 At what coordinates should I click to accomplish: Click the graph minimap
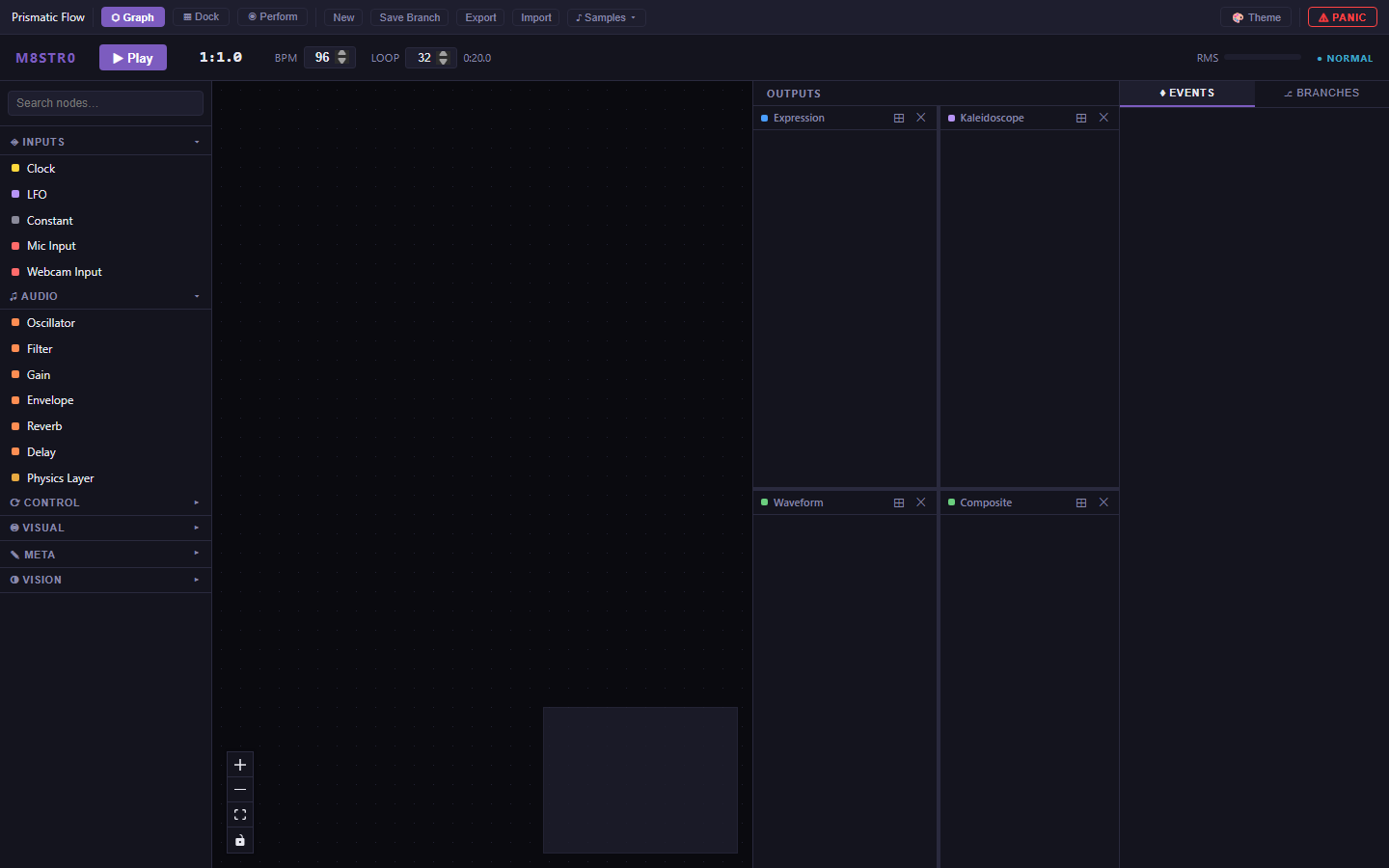coord(640,780)
